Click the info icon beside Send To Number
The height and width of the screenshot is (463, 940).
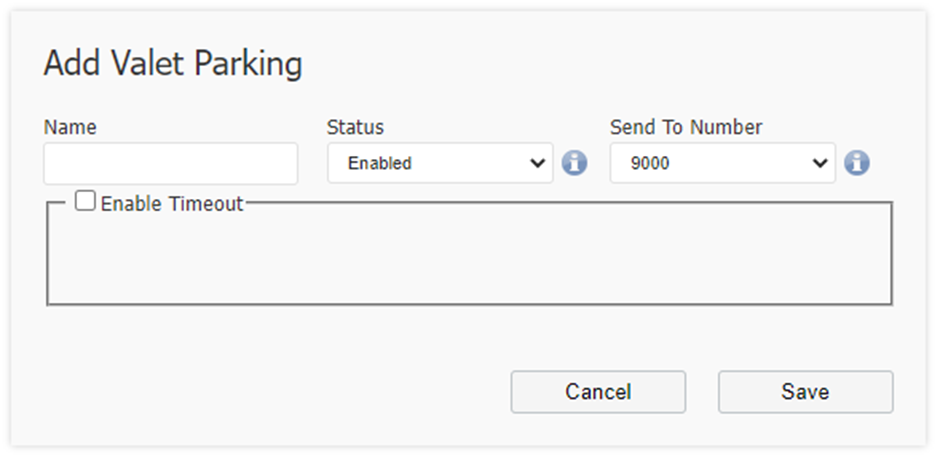[x=857, y=163]
